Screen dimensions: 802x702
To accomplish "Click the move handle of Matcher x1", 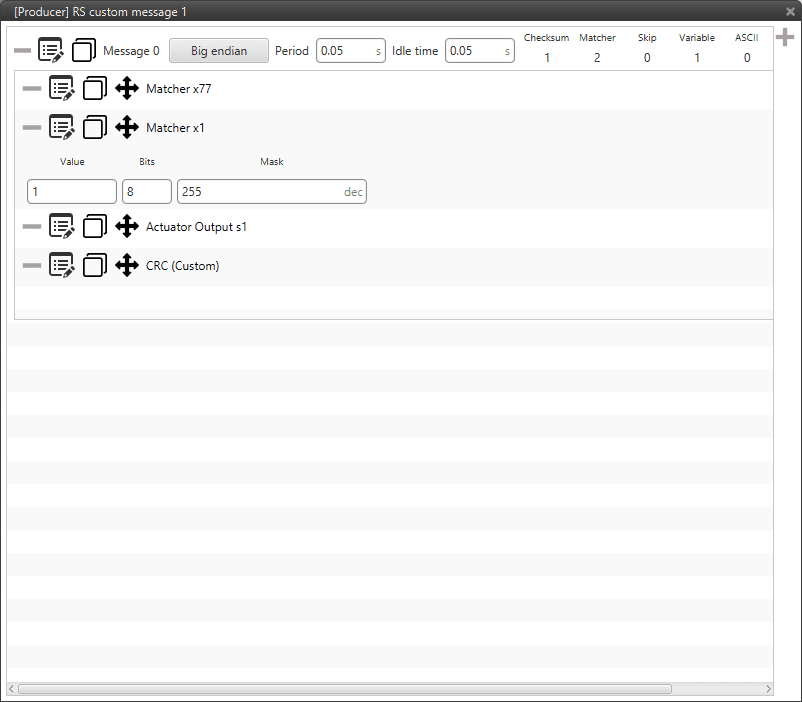I will (127, 127).
